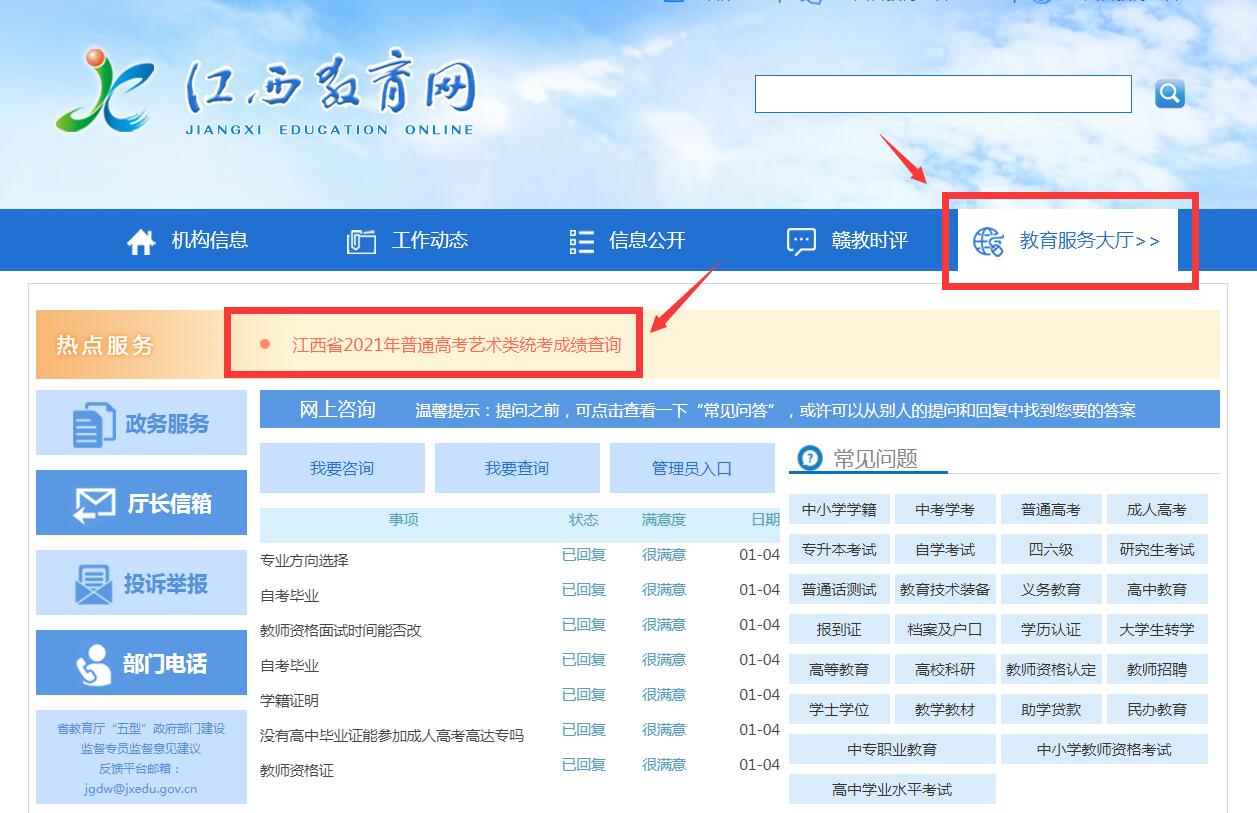1257x813 pixels.
Task: Click the jgdw@jxedu.gov.cn email text
Action: [x=141, y=788]
